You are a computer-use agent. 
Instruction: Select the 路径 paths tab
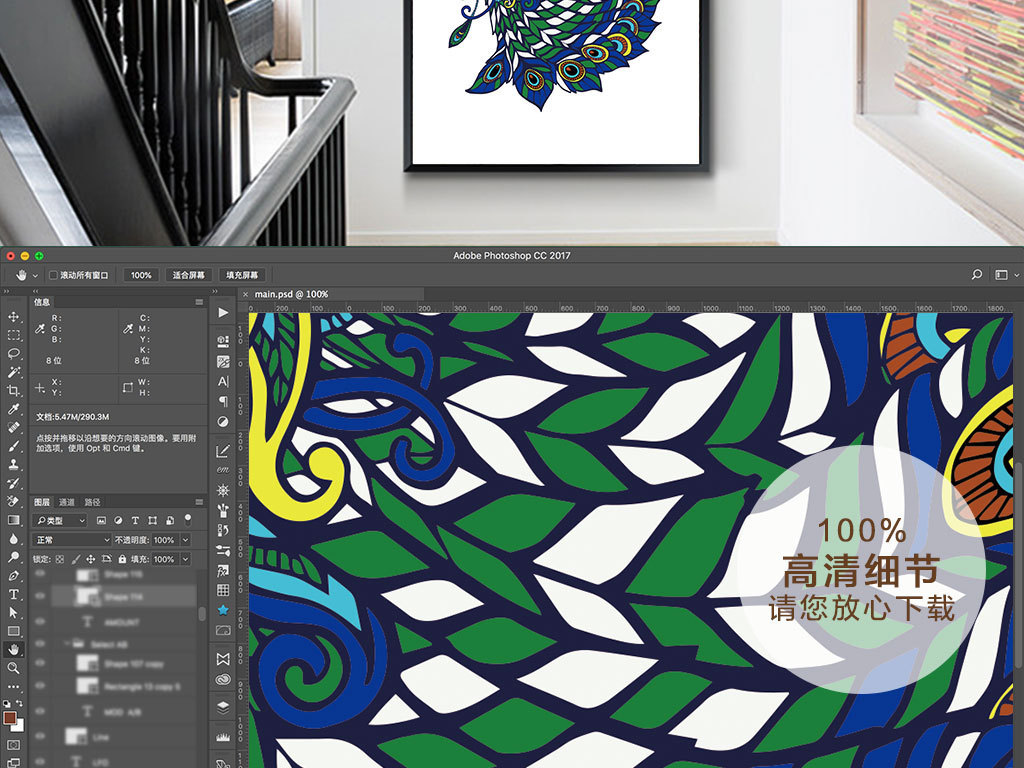[92, 502]
